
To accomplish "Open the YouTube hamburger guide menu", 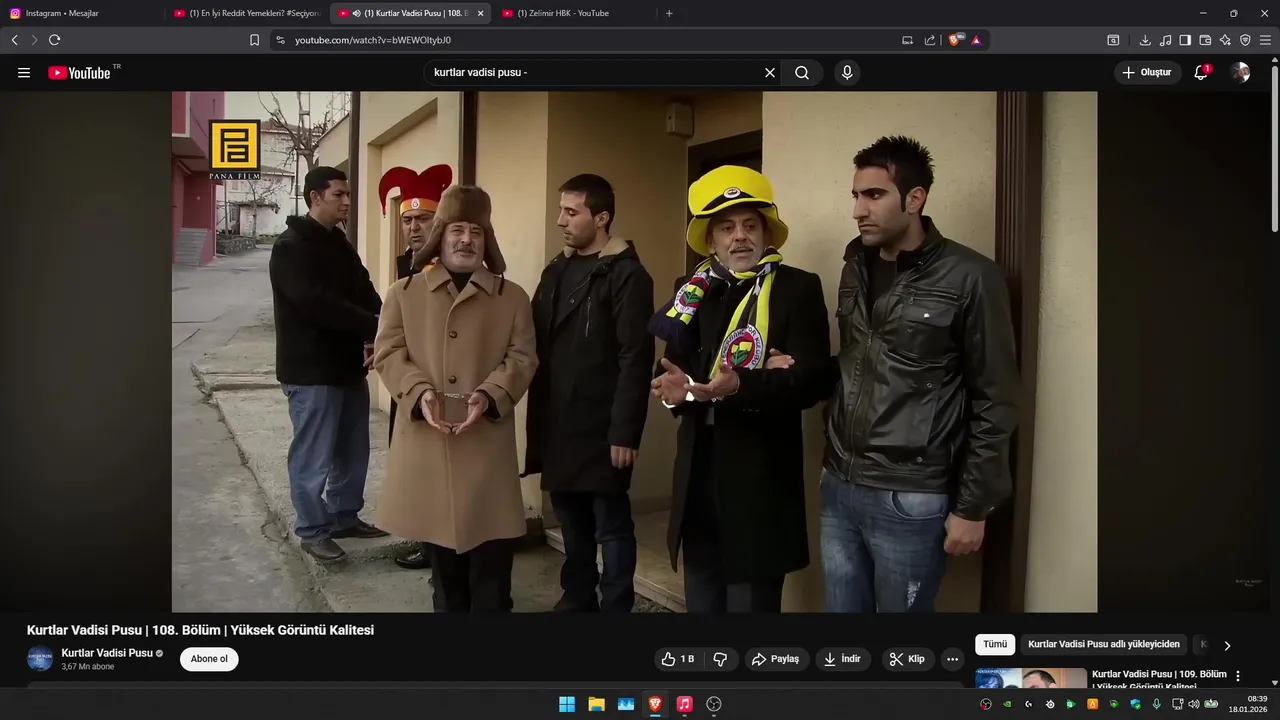I will [x=24, y=73].
